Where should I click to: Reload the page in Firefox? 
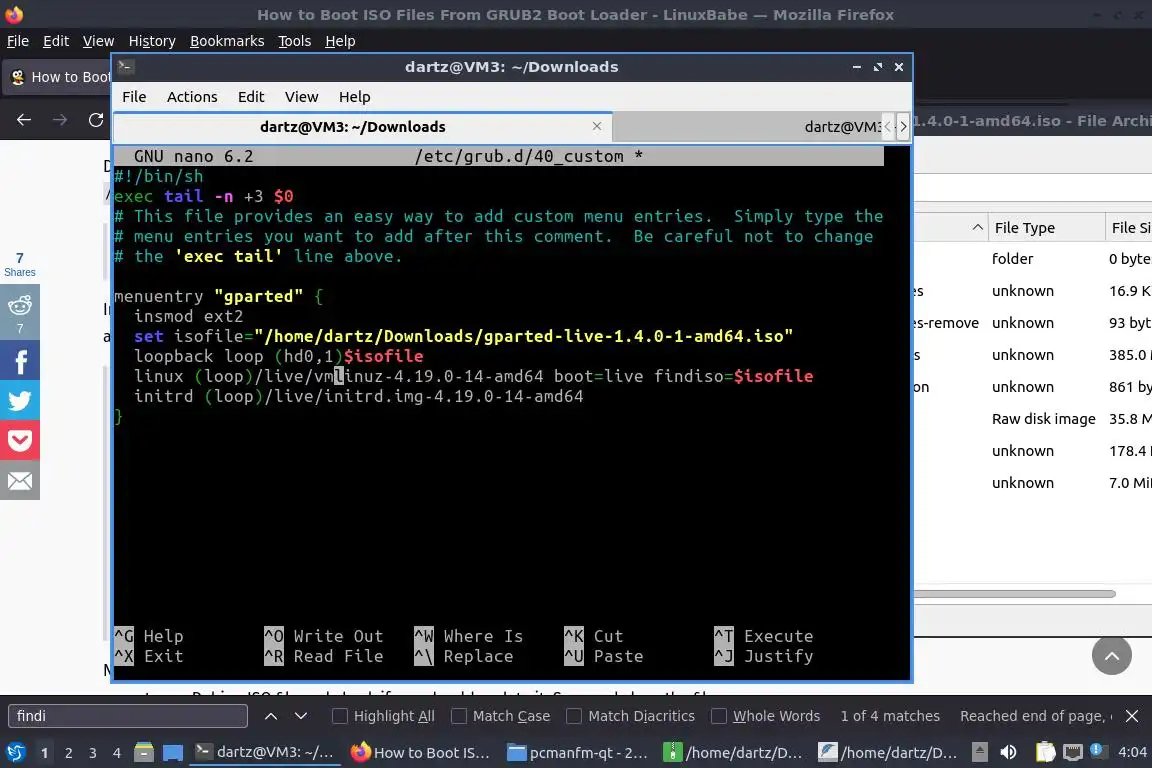point(96,120)
